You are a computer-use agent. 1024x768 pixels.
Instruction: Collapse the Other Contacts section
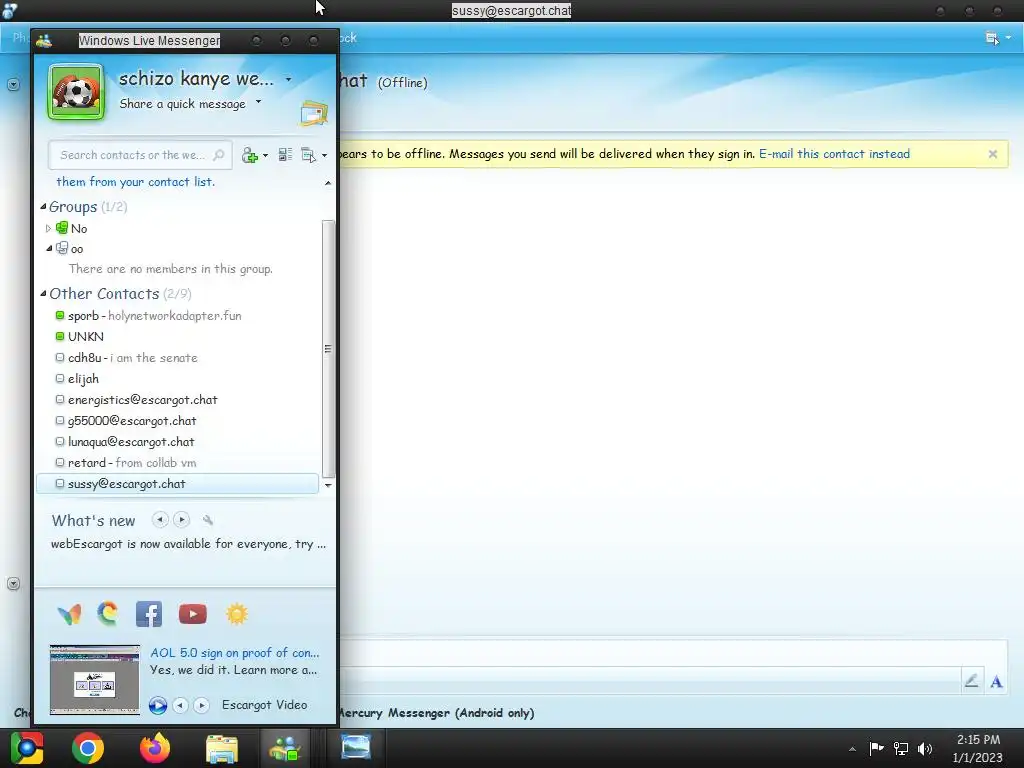click(x=44, y=293)
